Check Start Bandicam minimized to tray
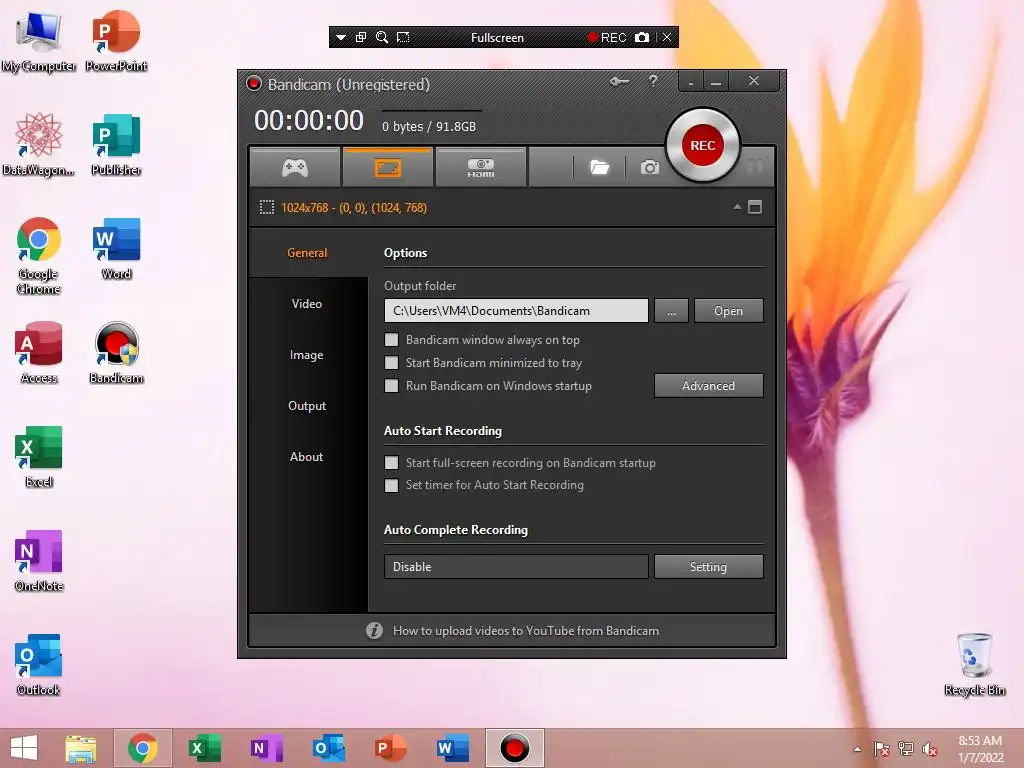Image resolution: width=1024 pixels, height=768 pixels. 391,362
